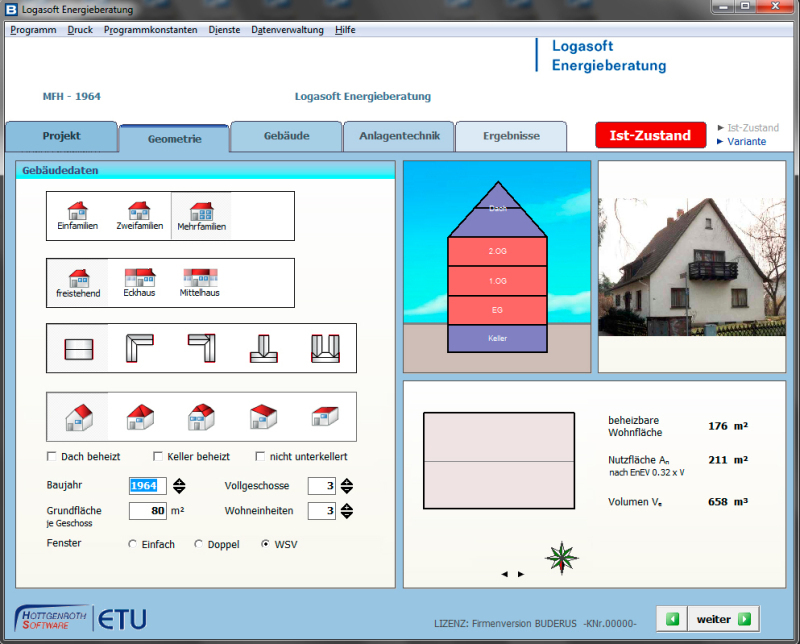The width and height of the screenshot is (800, 644).
Task: Pick the fourth shed-roof house icon
Action: click(263, 417)
